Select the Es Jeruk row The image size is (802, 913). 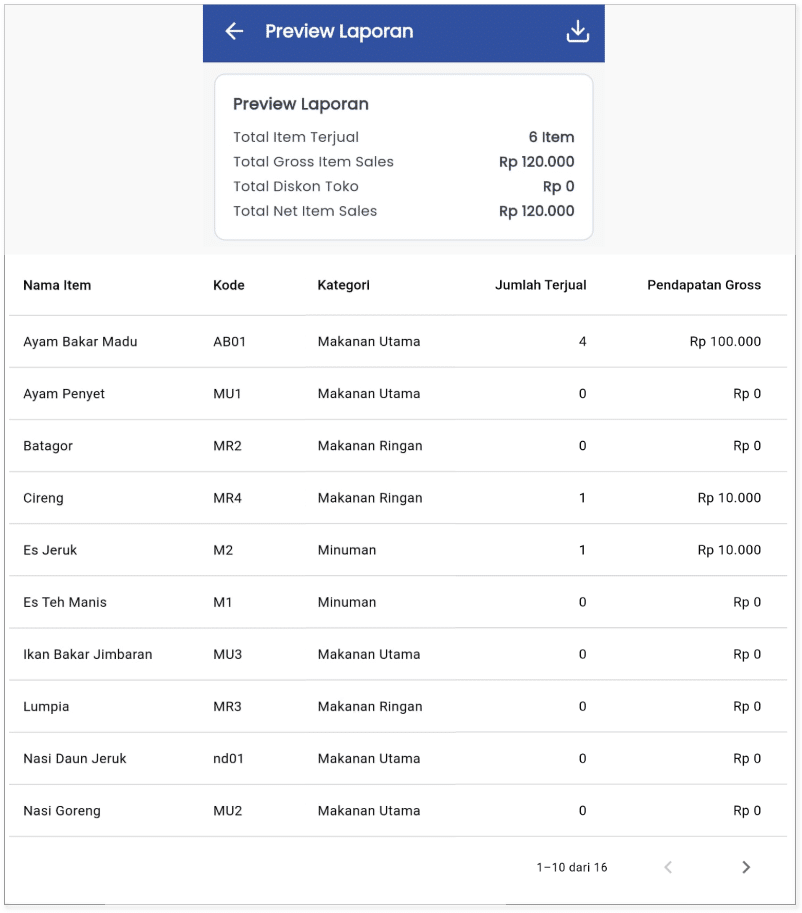tap(398, 550)
